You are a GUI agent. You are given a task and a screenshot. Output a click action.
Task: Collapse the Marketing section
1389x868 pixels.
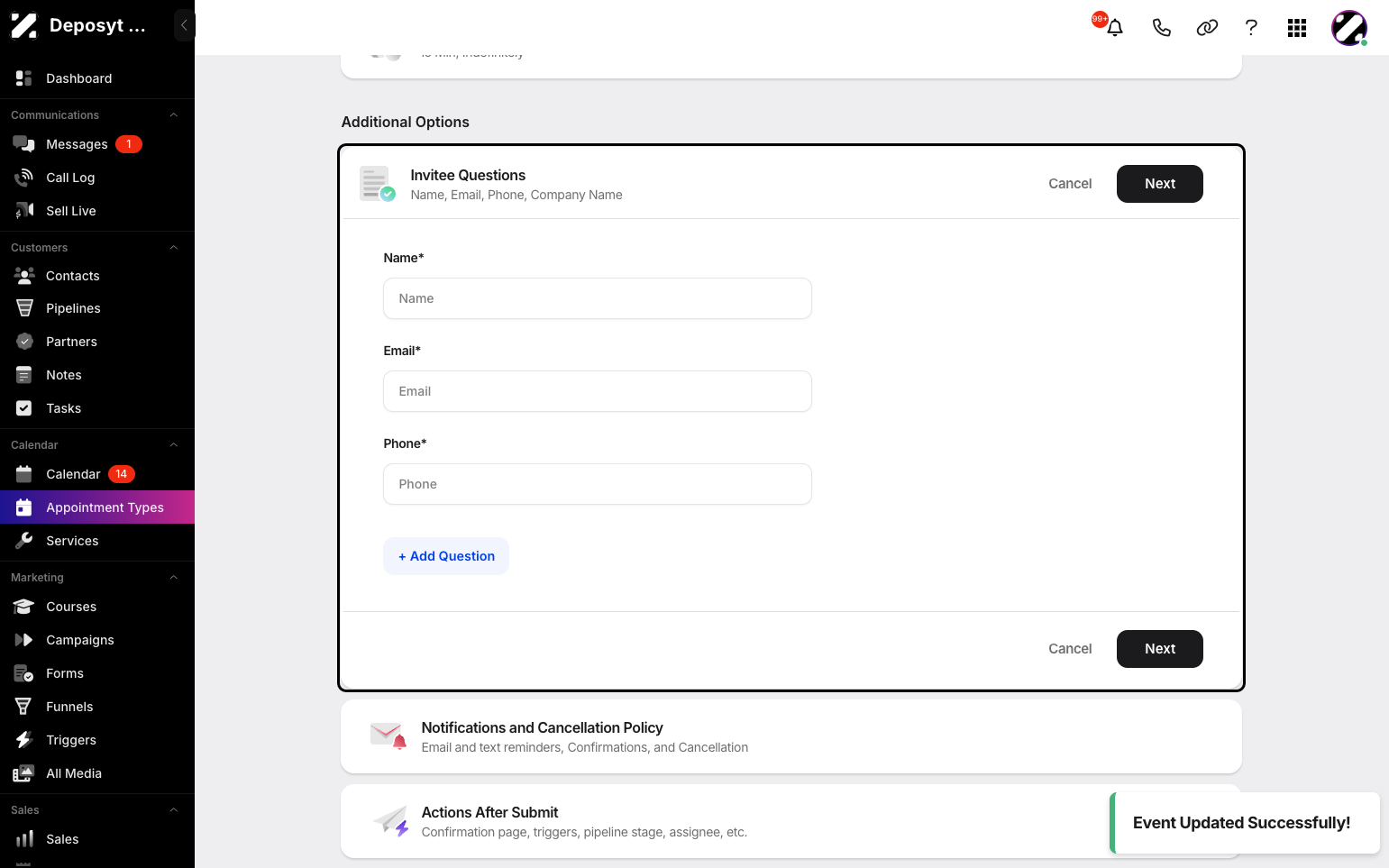pos(174,578)
